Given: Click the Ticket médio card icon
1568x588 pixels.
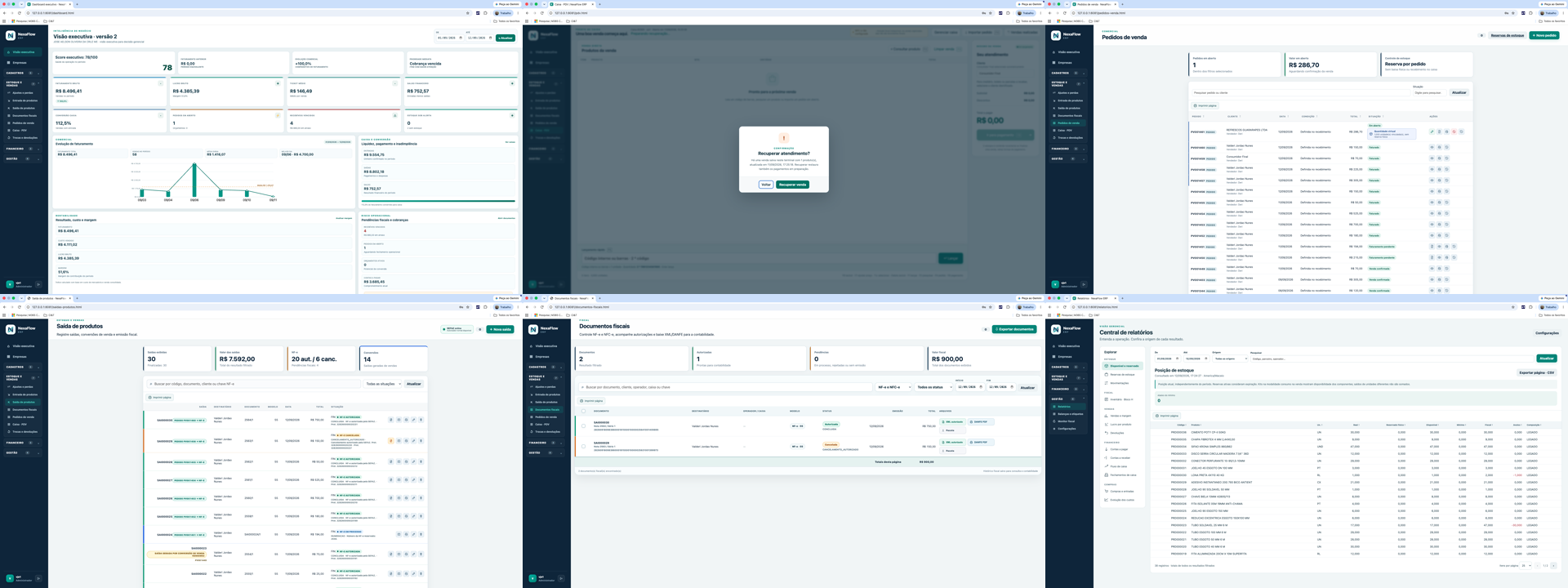Looking at the screenshot, I should pos(395,83).
